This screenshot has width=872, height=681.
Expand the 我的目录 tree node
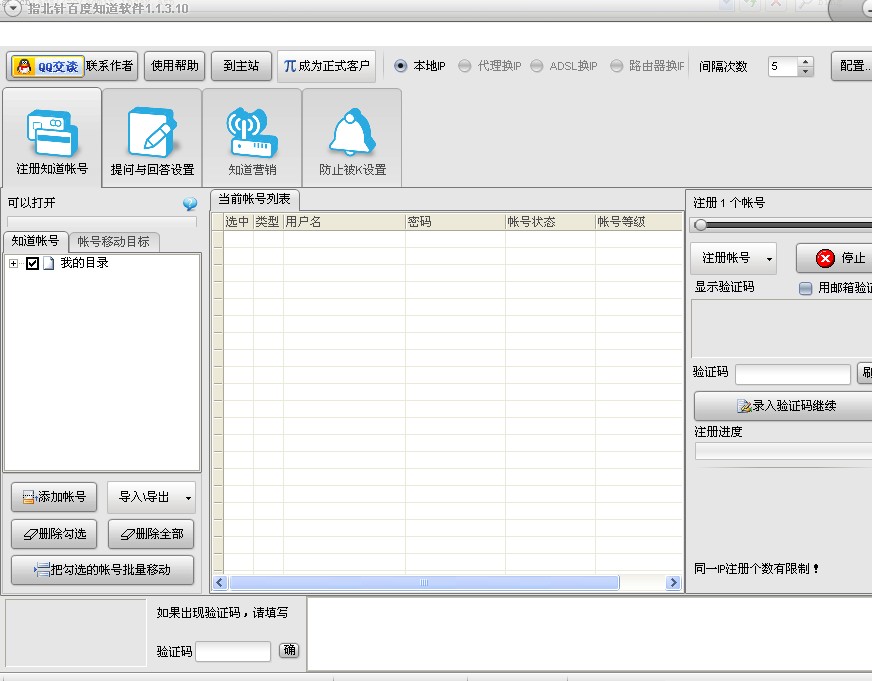point(14,264)
